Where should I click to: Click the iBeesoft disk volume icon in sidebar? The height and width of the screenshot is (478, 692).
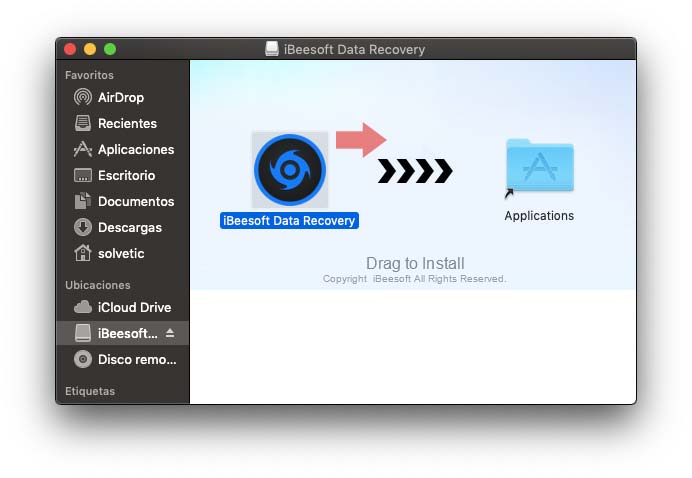tap(83, 333)
